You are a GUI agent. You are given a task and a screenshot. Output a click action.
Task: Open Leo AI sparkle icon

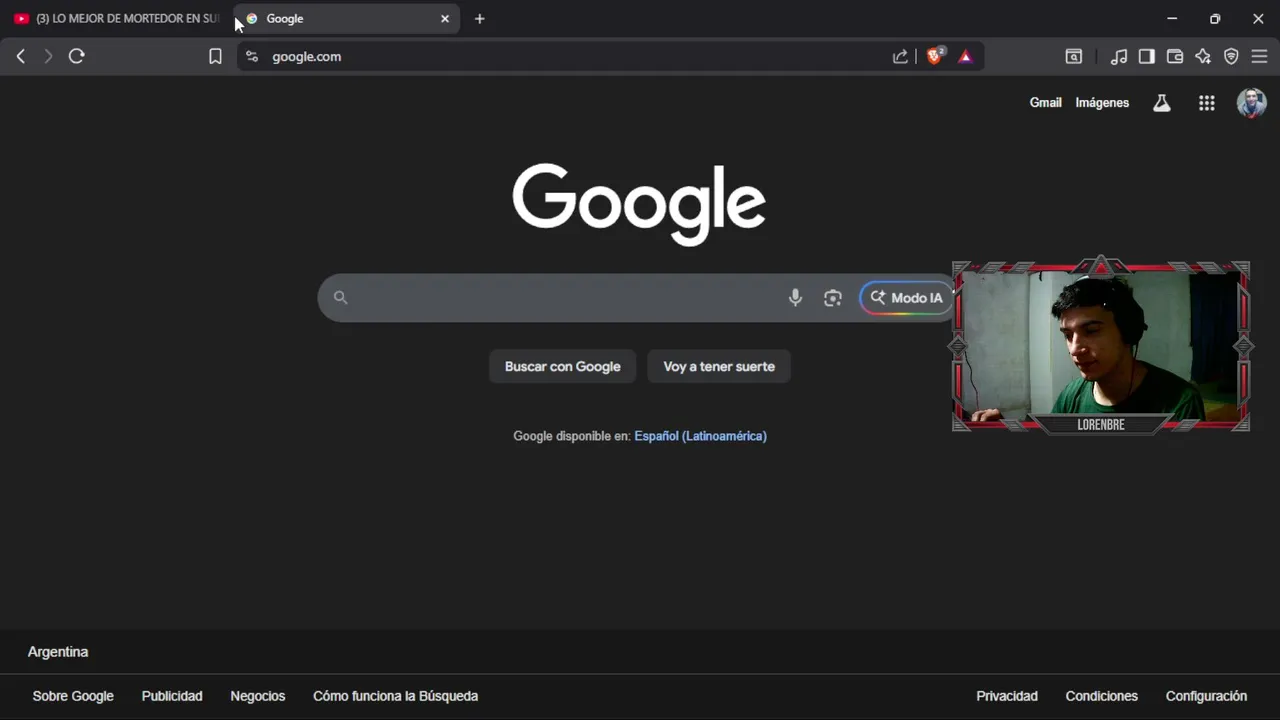[1203, 57]
